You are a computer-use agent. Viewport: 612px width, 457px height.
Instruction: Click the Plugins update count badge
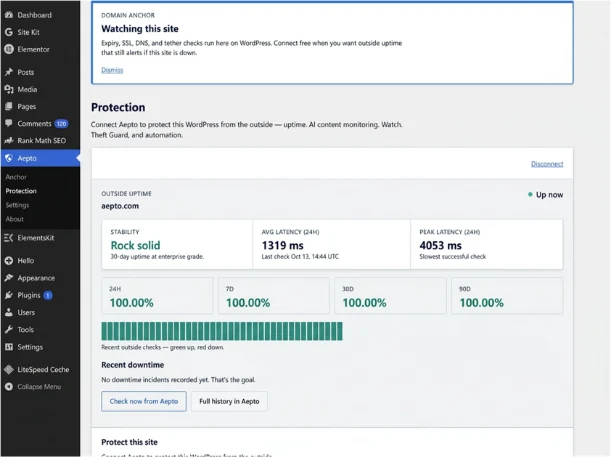48,295
